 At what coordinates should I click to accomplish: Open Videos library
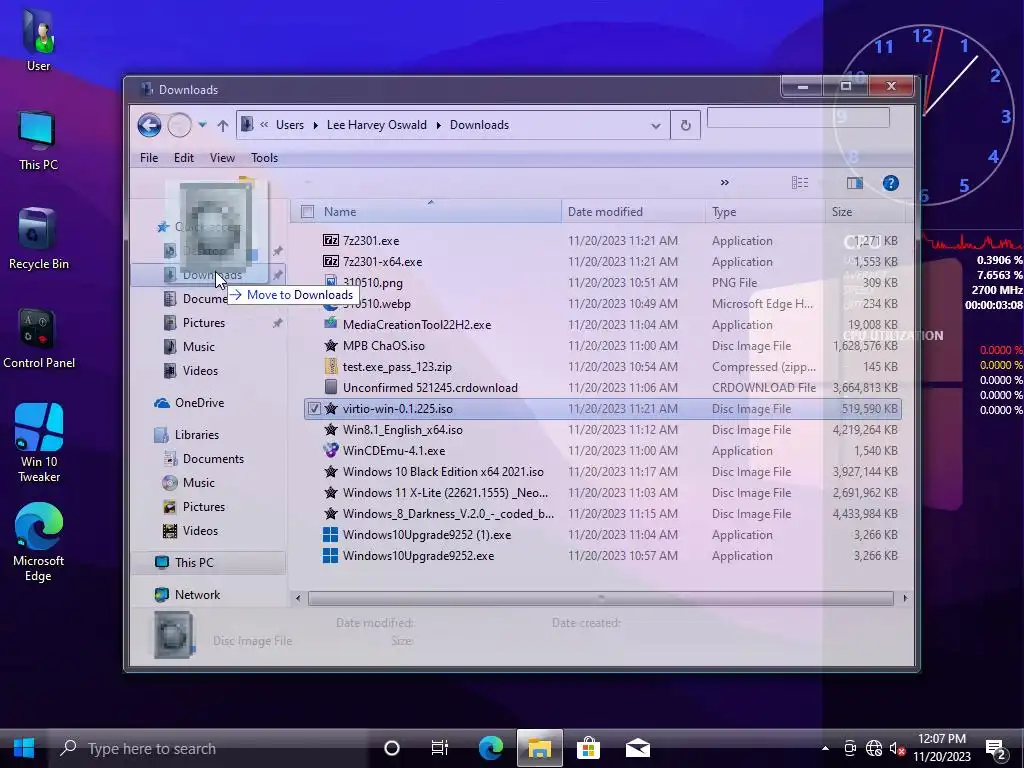tap(200, 531)
